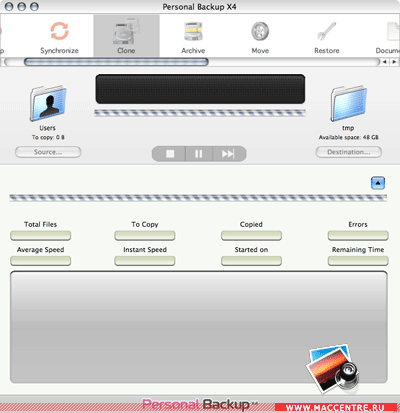Click the Average Speed field
400x413 pixels.
coord(41,261)
